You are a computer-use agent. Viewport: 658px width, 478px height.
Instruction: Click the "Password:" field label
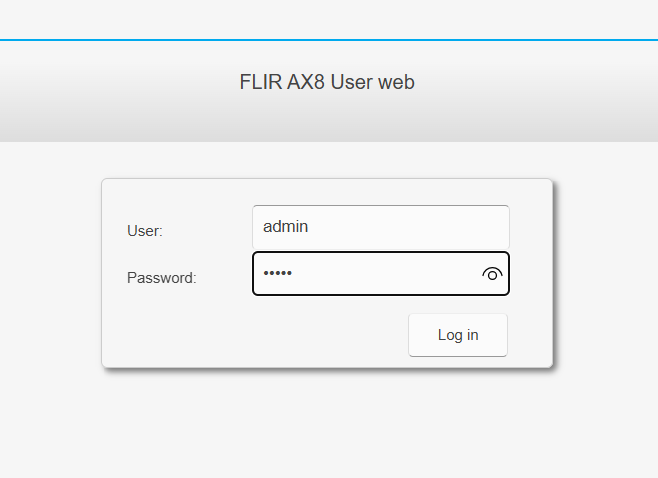coord(162,278)
